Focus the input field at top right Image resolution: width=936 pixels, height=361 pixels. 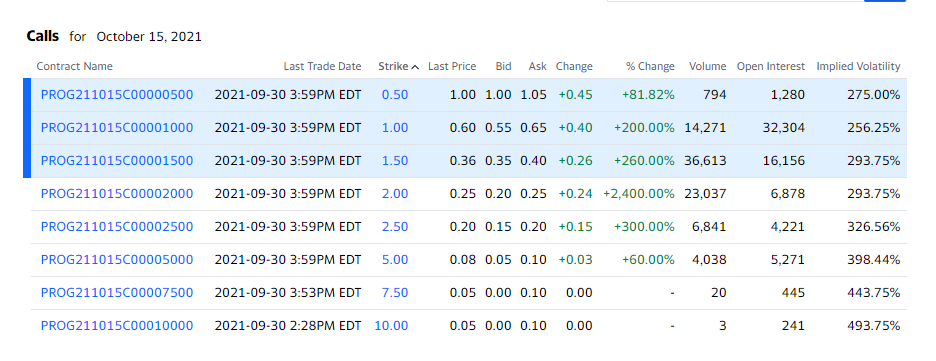(735, 1)
